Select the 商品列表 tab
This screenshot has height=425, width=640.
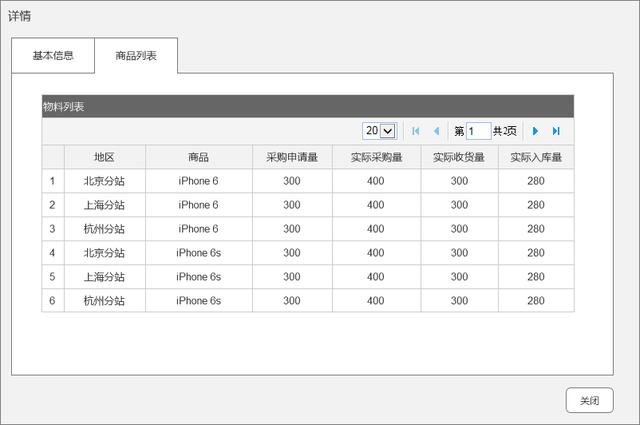pos(136,56)
